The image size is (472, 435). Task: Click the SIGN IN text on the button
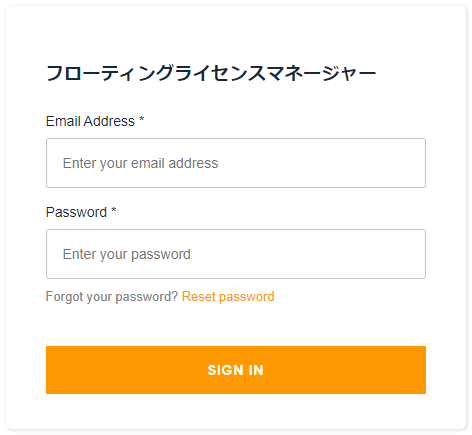point(236,370)
